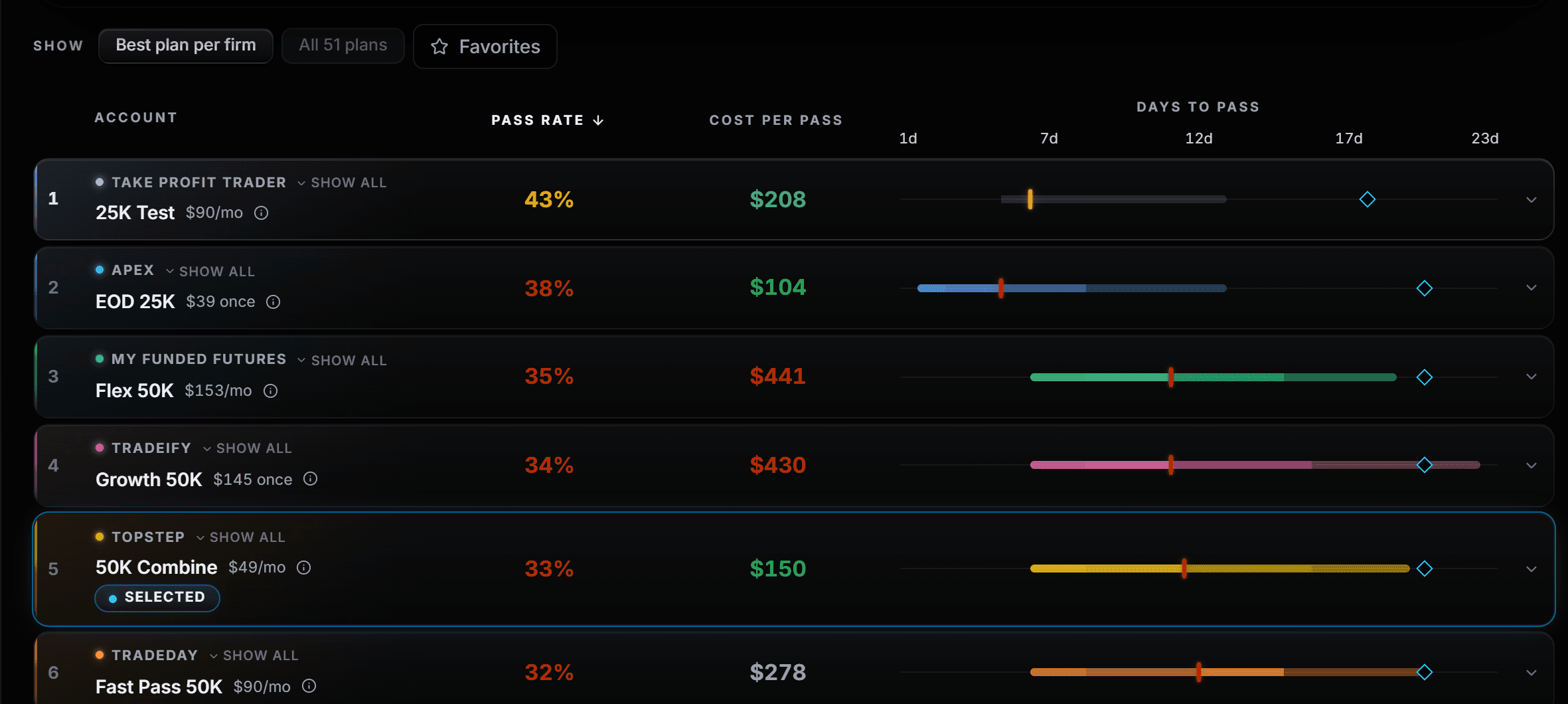Open info icon for 25K Test plan
Viewport: 1568px width, 704px height.
262,213
